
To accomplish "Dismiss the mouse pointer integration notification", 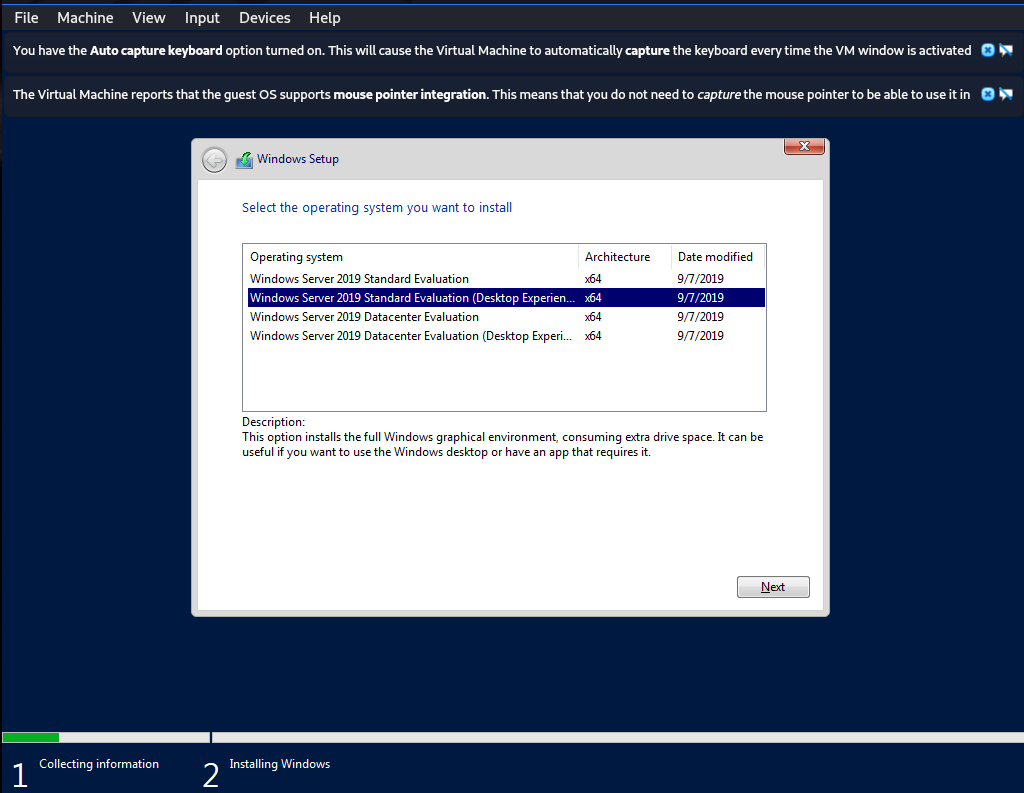I will pos(987,94).
